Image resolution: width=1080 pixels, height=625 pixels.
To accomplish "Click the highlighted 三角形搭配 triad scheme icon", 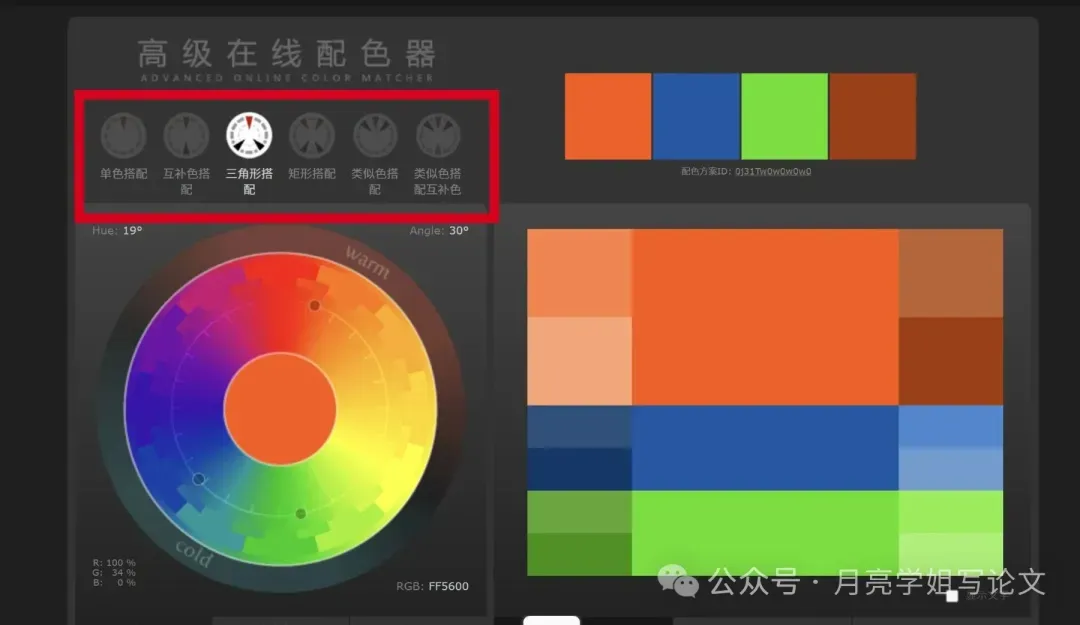I will pos(249,135).
